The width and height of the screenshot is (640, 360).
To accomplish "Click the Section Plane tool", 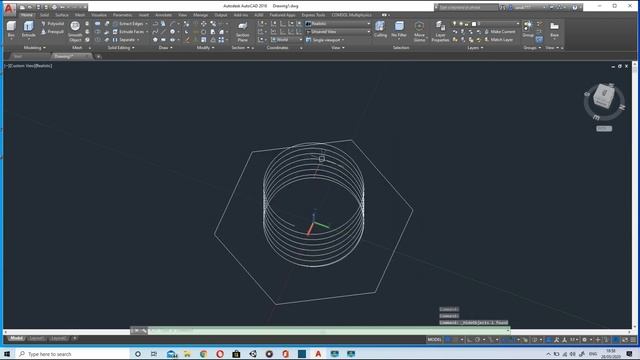I will [x=242, y=31].
